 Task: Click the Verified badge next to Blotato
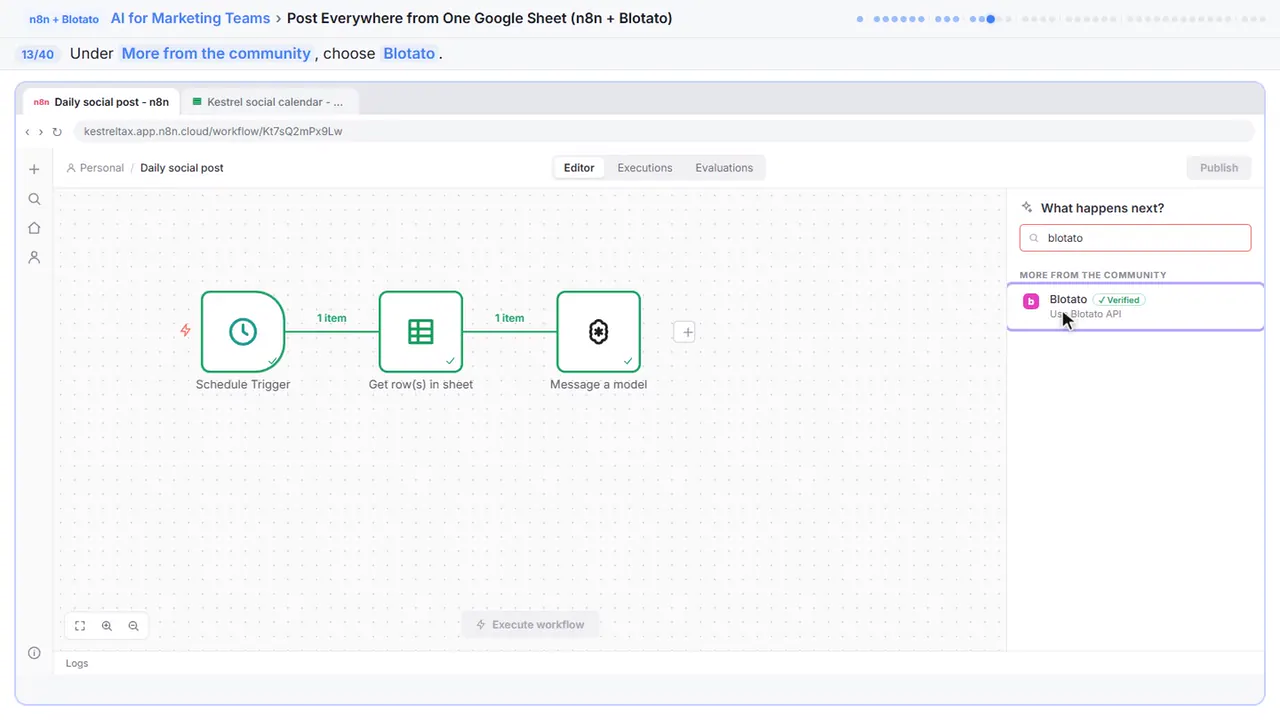(1119, 300)
